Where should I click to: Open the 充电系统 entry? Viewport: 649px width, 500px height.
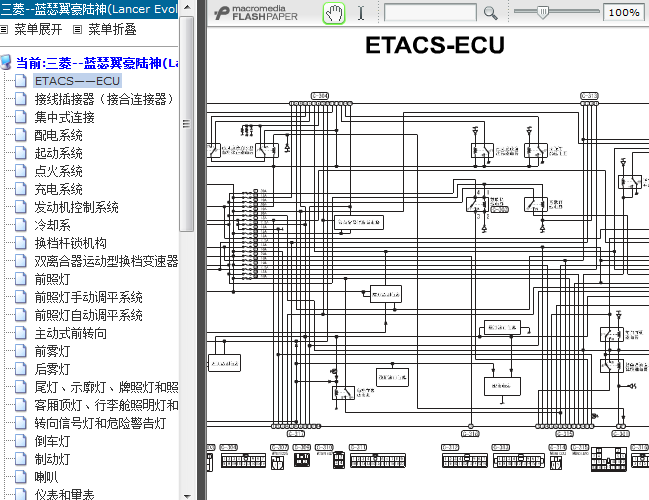[x=58, y=189]
